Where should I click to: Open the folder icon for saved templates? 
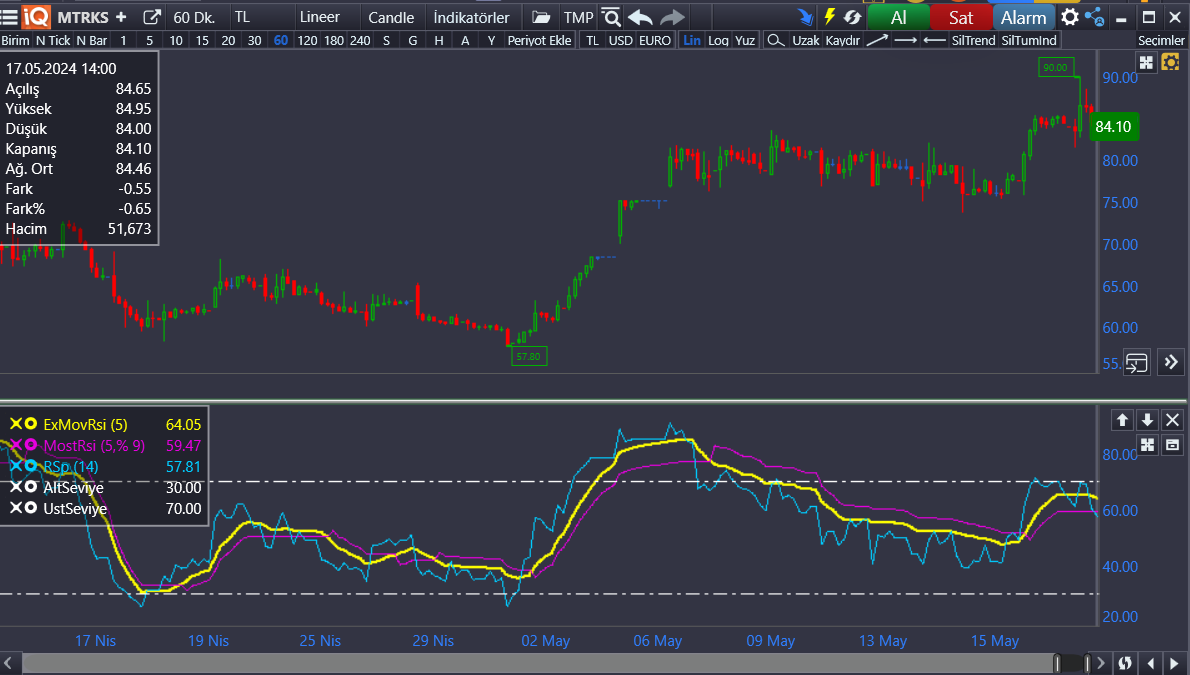point(541,17)
